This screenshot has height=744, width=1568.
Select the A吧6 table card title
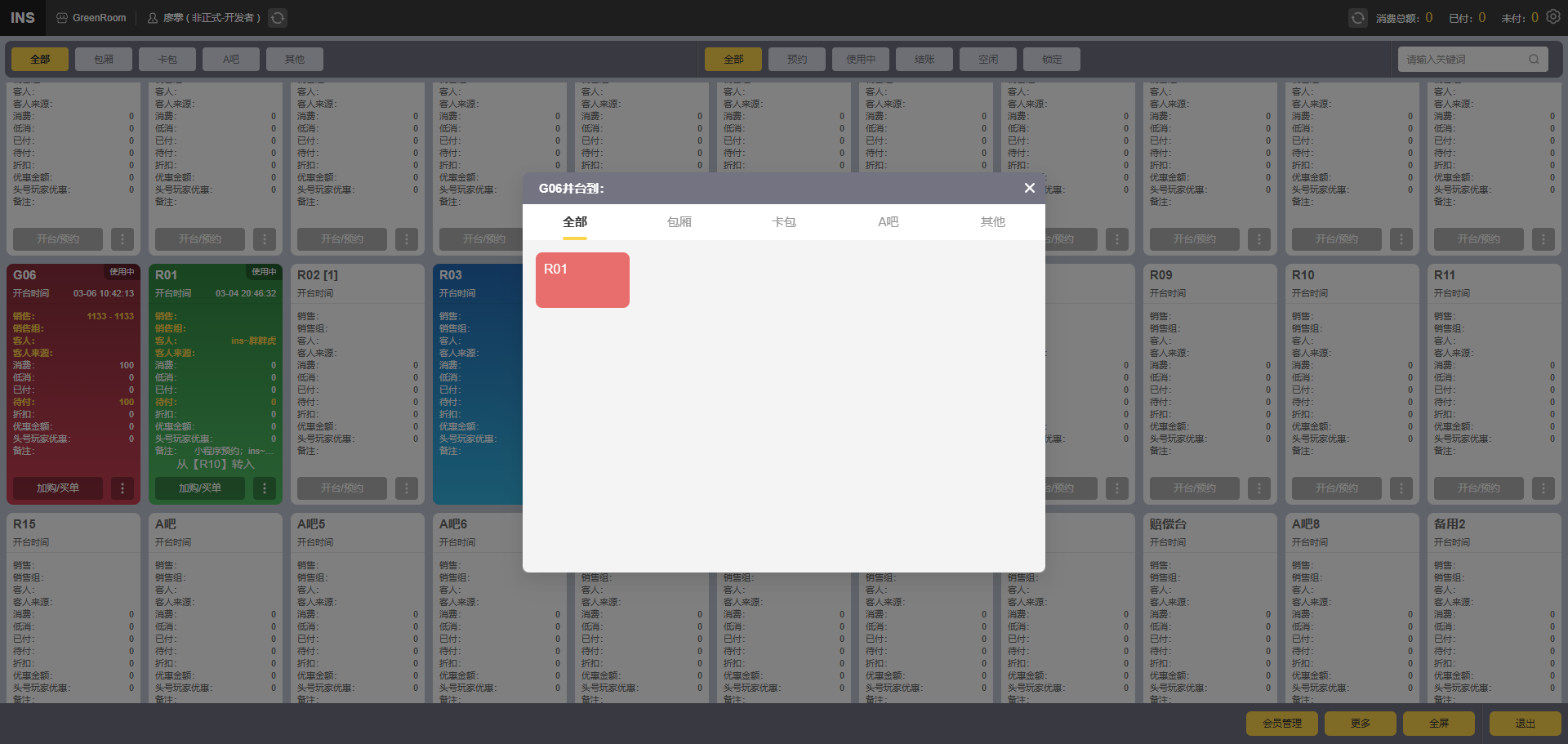click(x=453, y=524)
